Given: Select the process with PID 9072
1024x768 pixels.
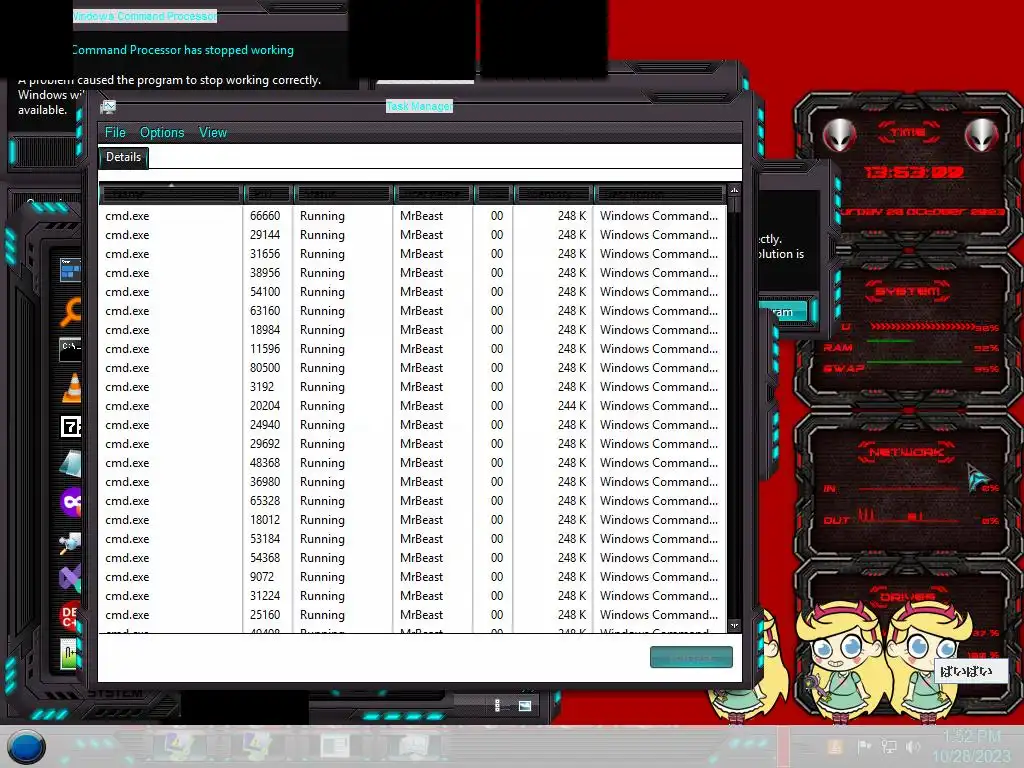Looking at the screenshot, I should coord(413,577).
